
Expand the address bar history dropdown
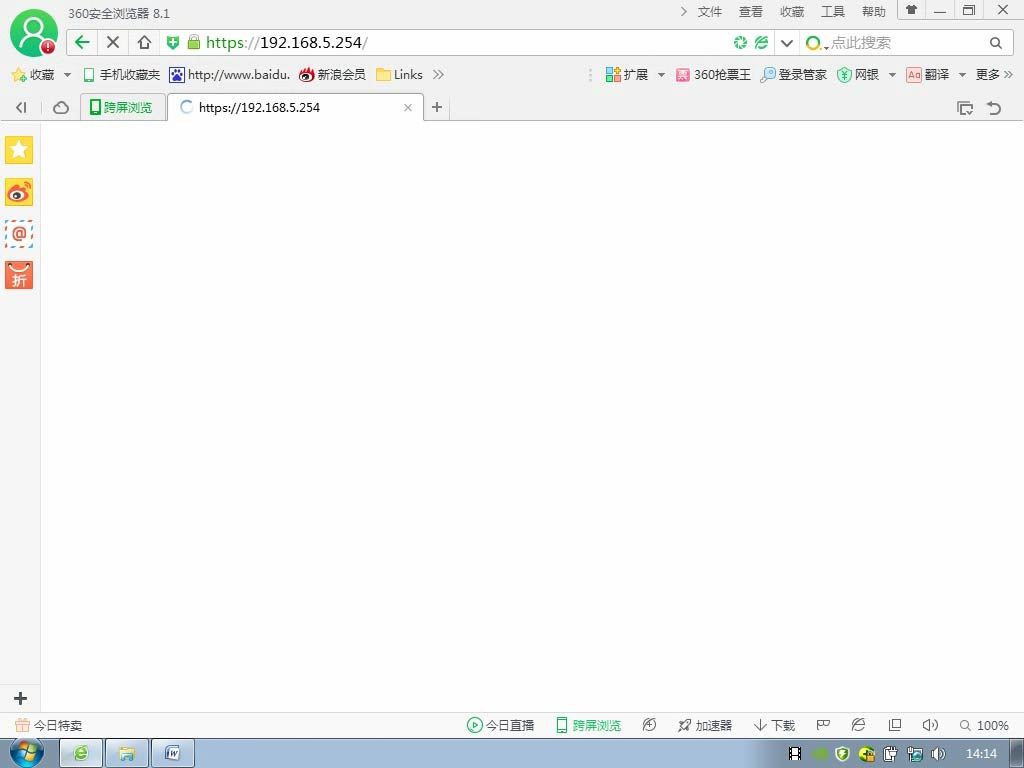(787, 43)
